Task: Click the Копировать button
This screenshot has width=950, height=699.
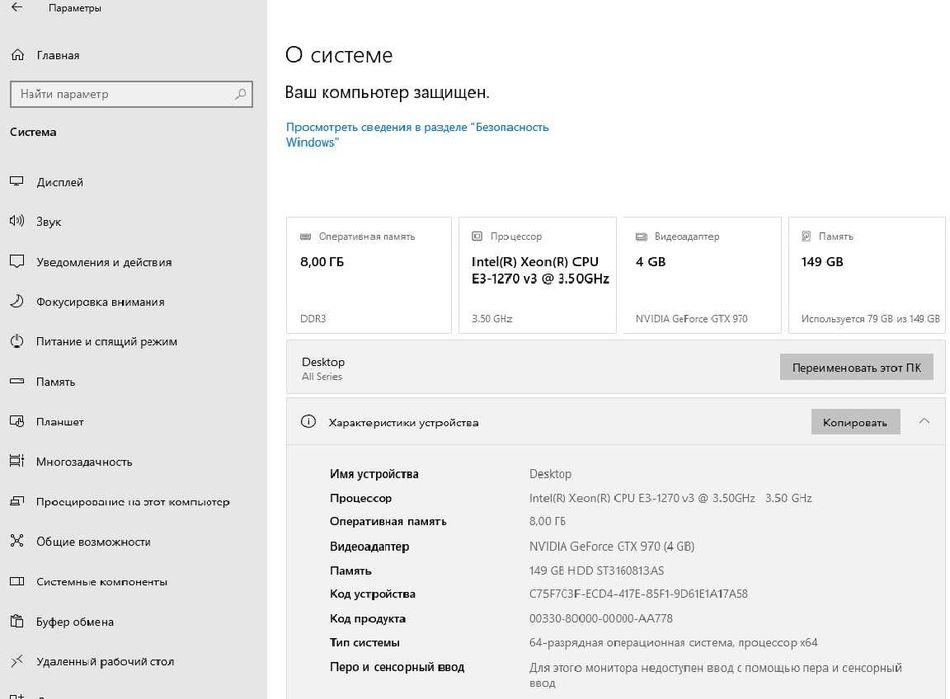Action: (855, 422)
